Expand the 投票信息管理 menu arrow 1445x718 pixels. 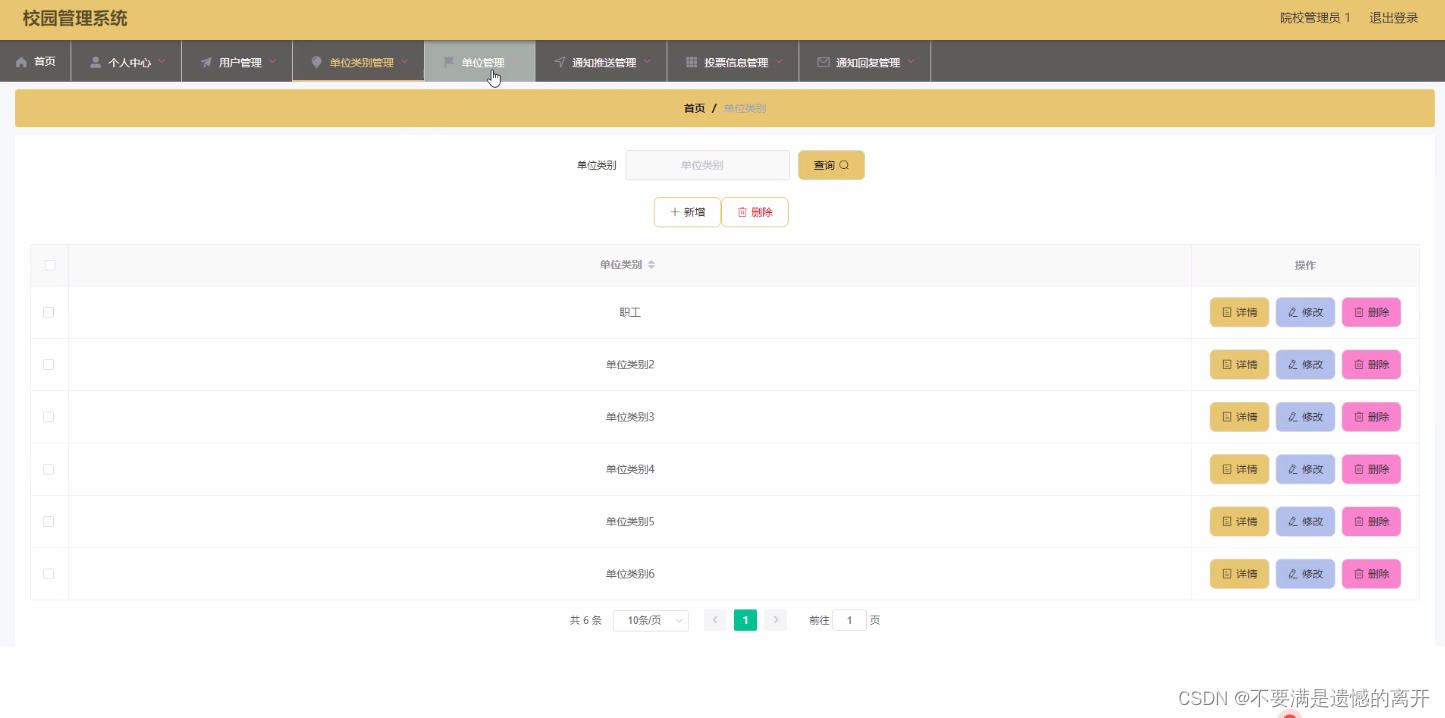779,61
